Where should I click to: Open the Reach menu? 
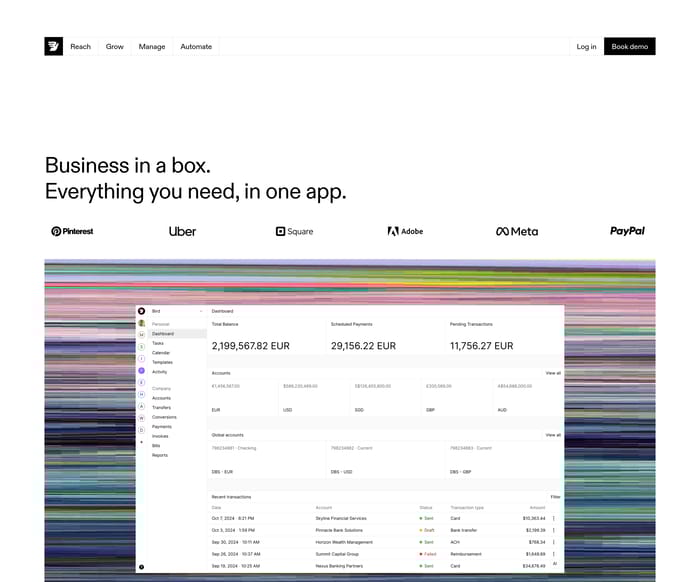tap(80, 46)
